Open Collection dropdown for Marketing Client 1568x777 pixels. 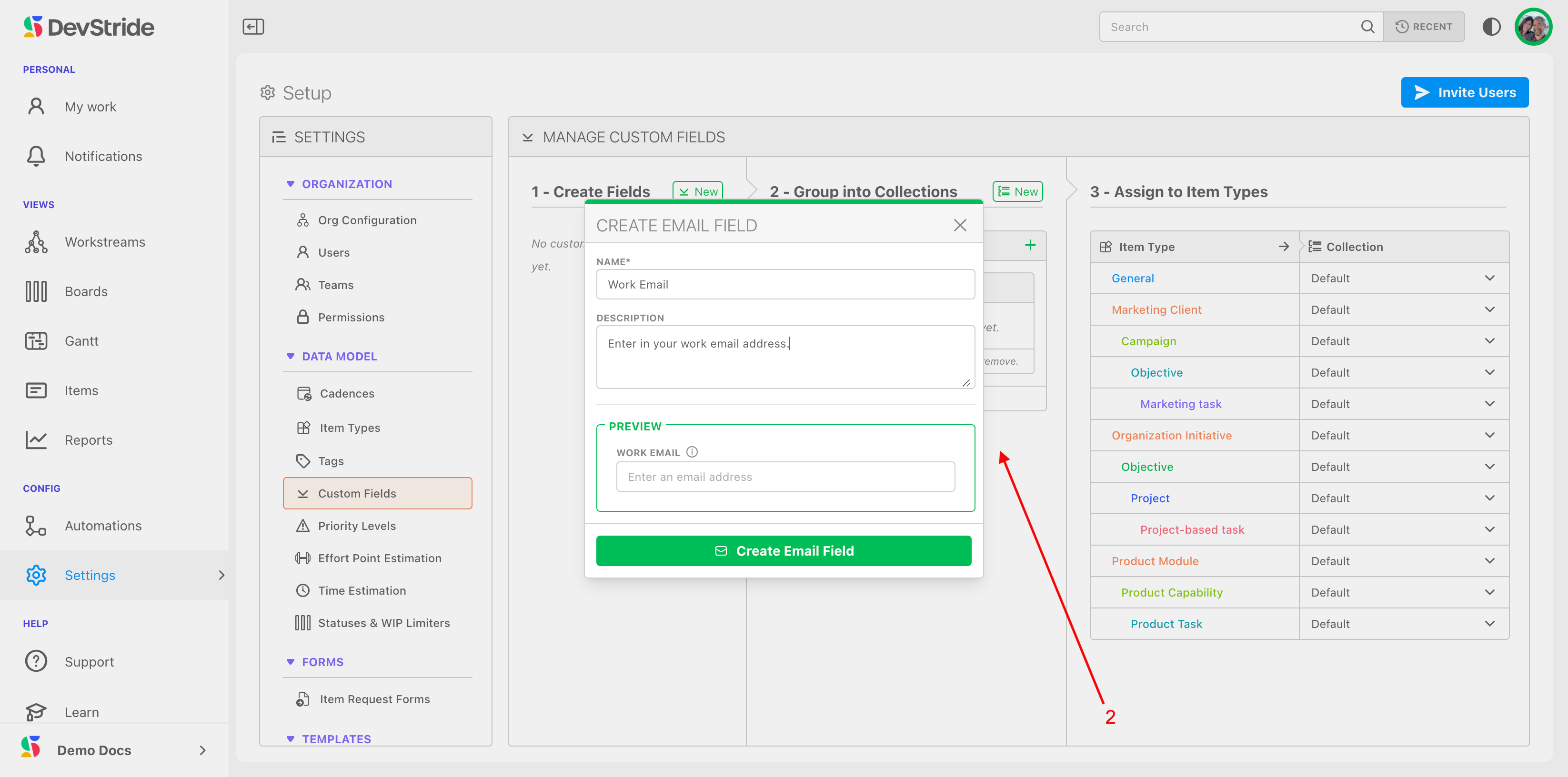click(x=1489, y=309)
